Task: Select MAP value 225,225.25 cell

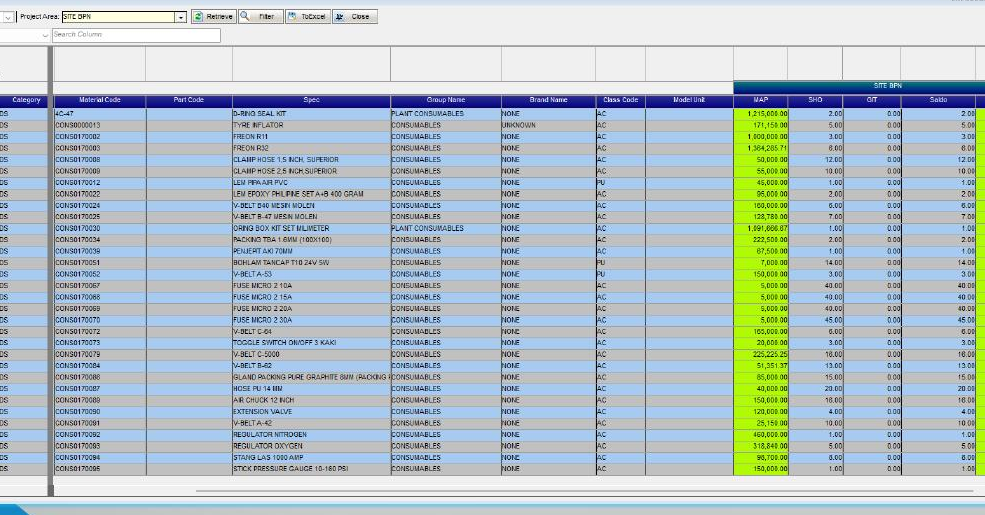Action: [761, 354]
